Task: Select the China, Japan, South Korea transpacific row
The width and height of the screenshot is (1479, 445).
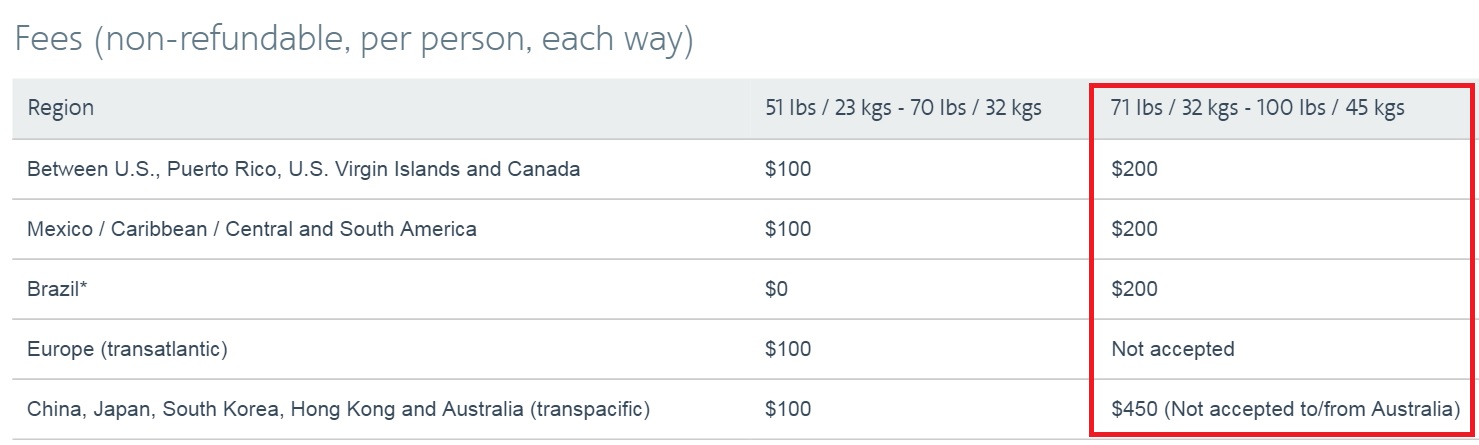Action: 745,409
